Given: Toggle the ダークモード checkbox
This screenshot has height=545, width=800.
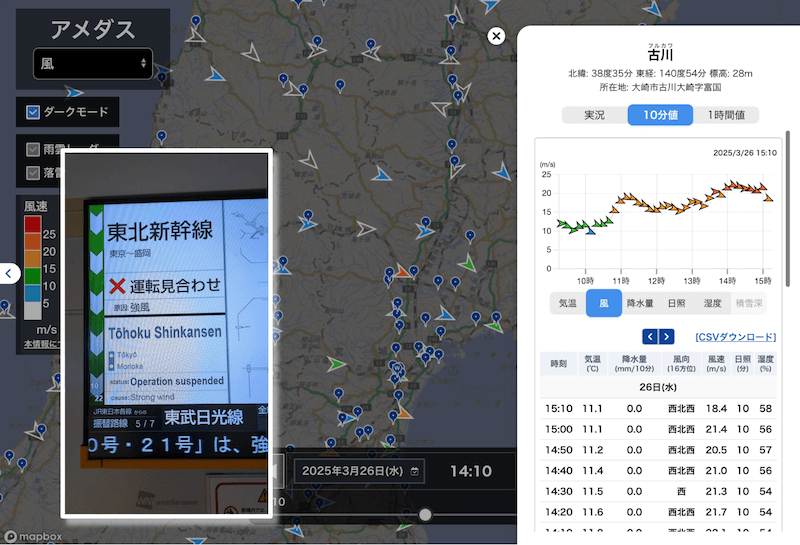Looking at the screenshot, I should coord(33,112).
